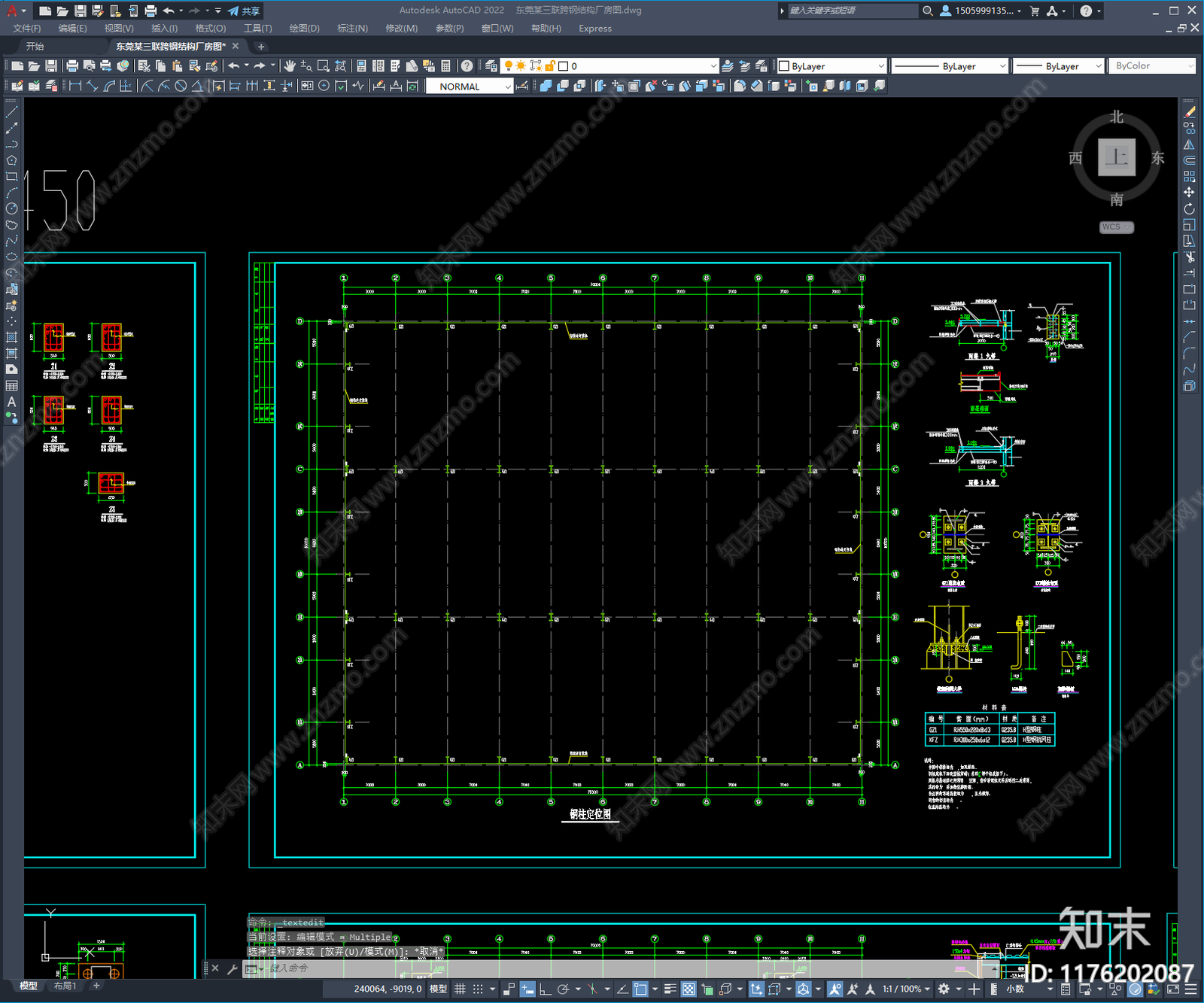Click the Multiline Text A tool
Image resolution: width=1204 pixels, height=1003 pixels.
(11, 402)
